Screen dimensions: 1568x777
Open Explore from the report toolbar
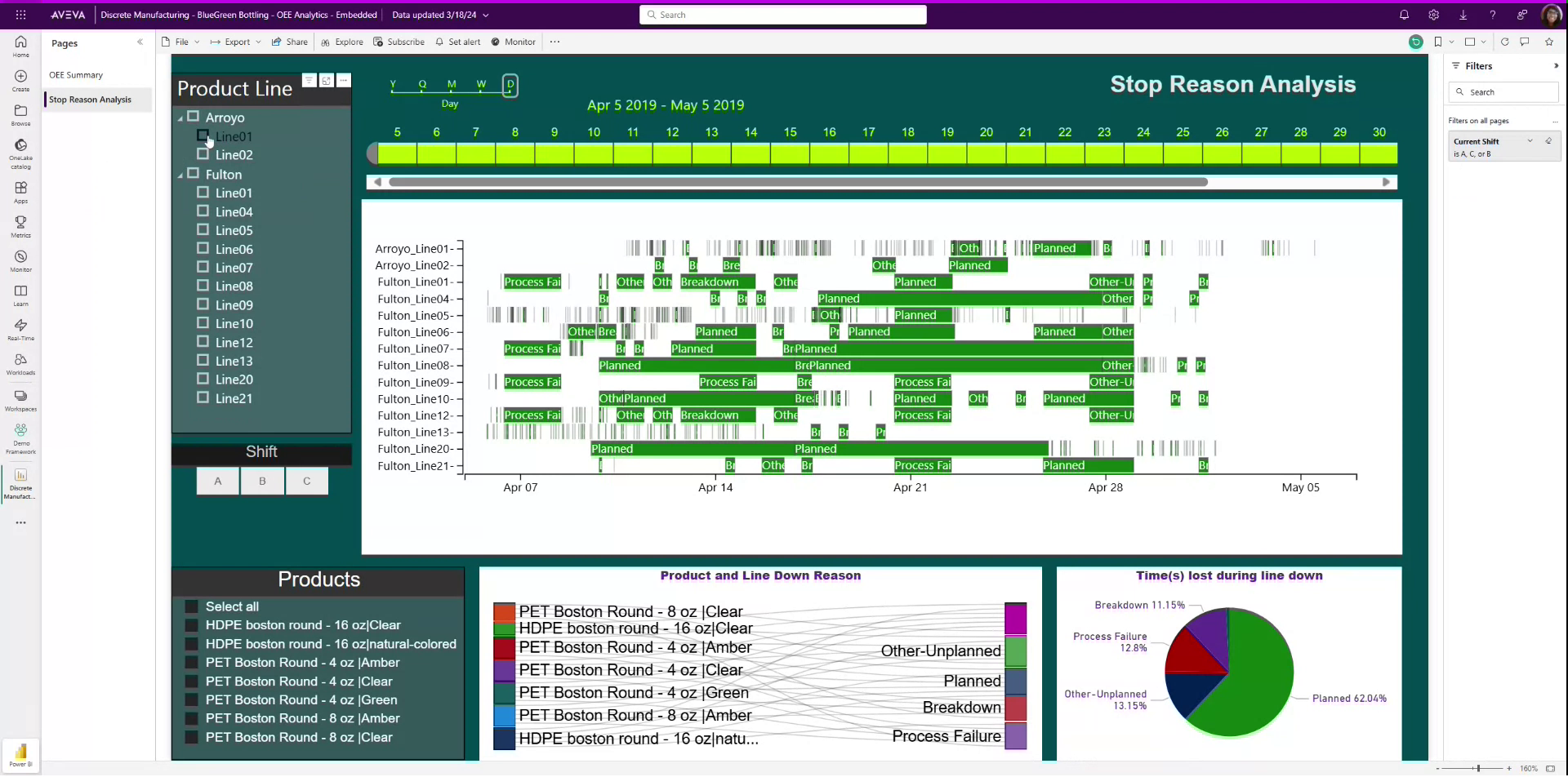click(341, 42)
